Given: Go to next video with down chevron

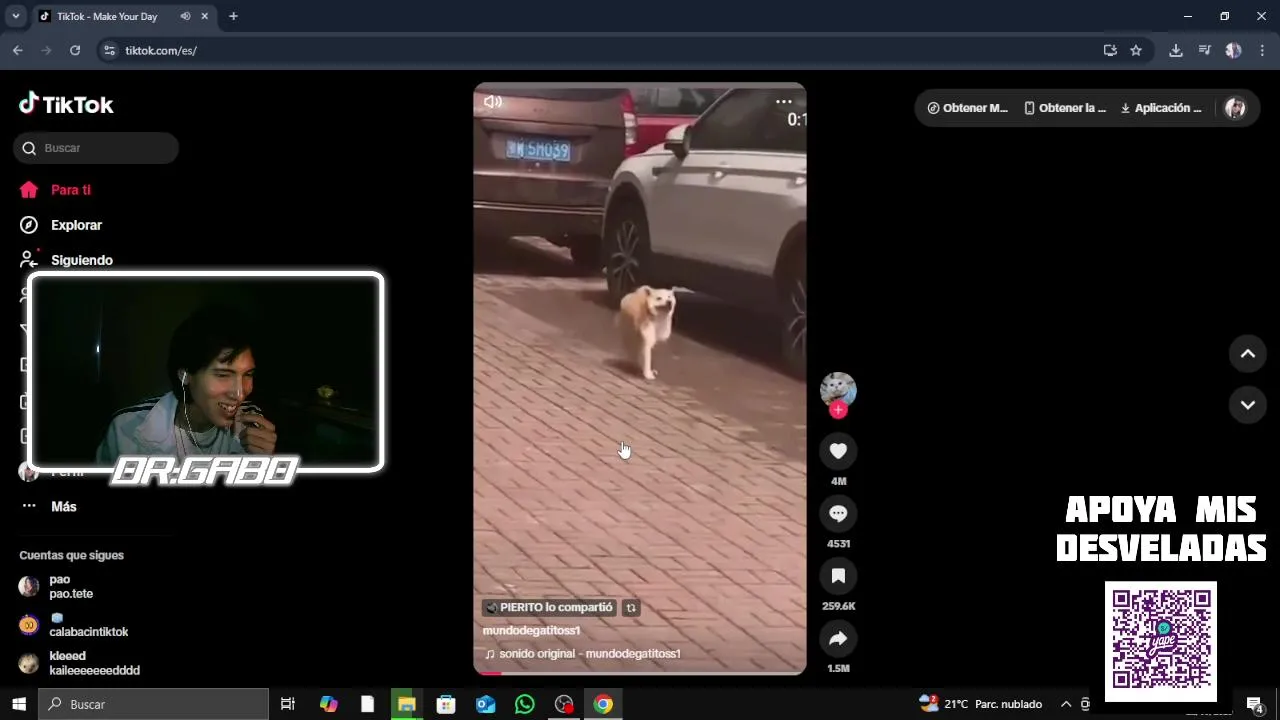Looking at the screenshot, I should coord(1248,405).
